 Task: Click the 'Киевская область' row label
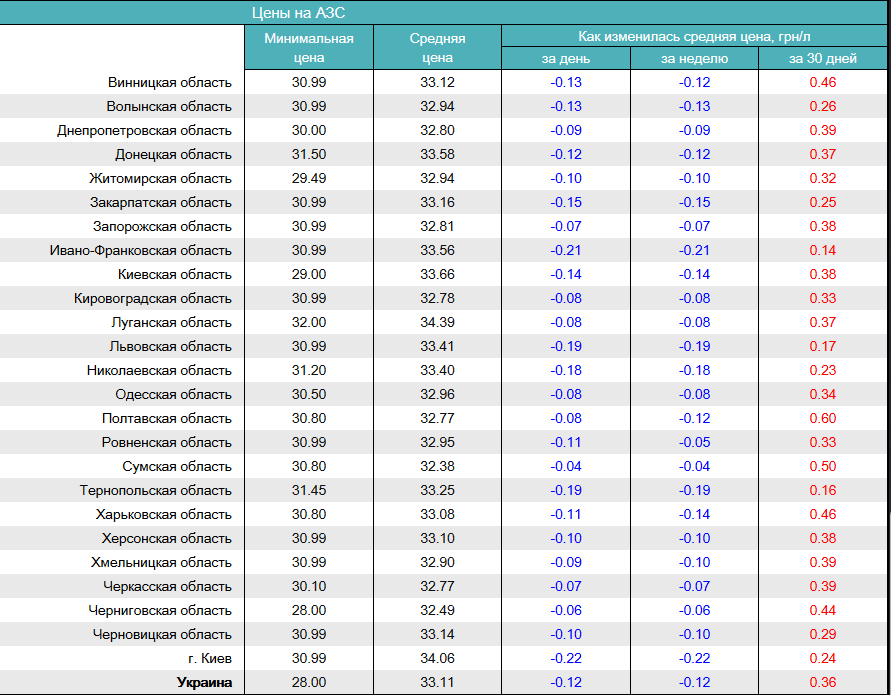[x=174, y=274]
